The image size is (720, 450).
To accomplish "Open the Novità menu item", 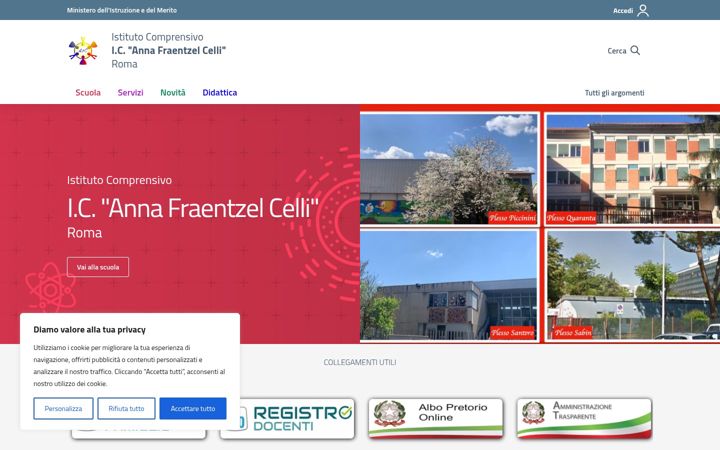I will [173, 92].
